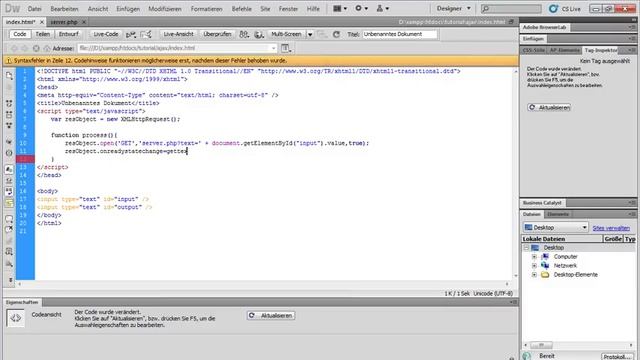Click Collapse Selection icon in coding toolbar
Image resolution: width=640 pixels, height=360 pixels.
pyautogui.click(x=9, y=114)
